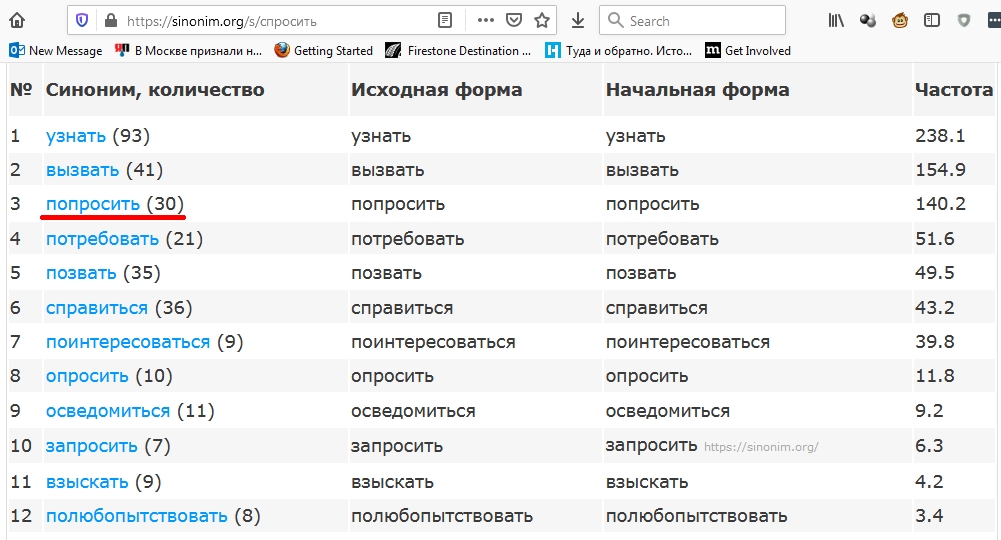This screenshot has height=540, width=1001.
Task: Click frequency value 49.5
Action: 935,273
